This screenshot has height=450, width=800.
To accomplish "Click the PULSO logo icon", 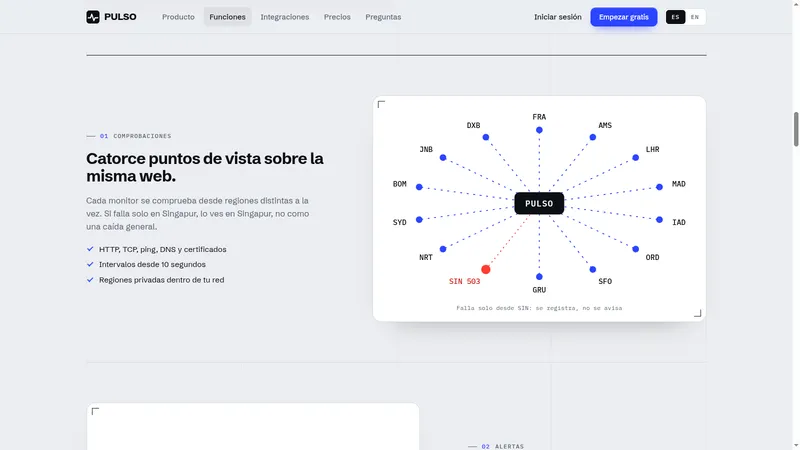I will click(x=93, y=17).
